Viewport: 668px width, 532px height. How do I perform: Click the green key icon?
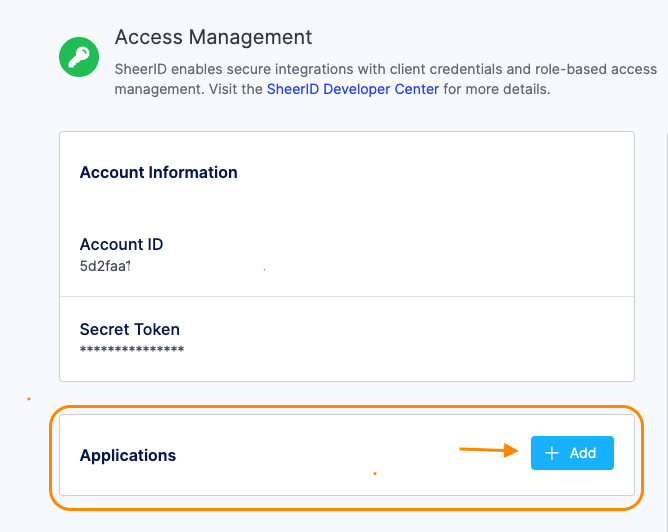point(79,57)
